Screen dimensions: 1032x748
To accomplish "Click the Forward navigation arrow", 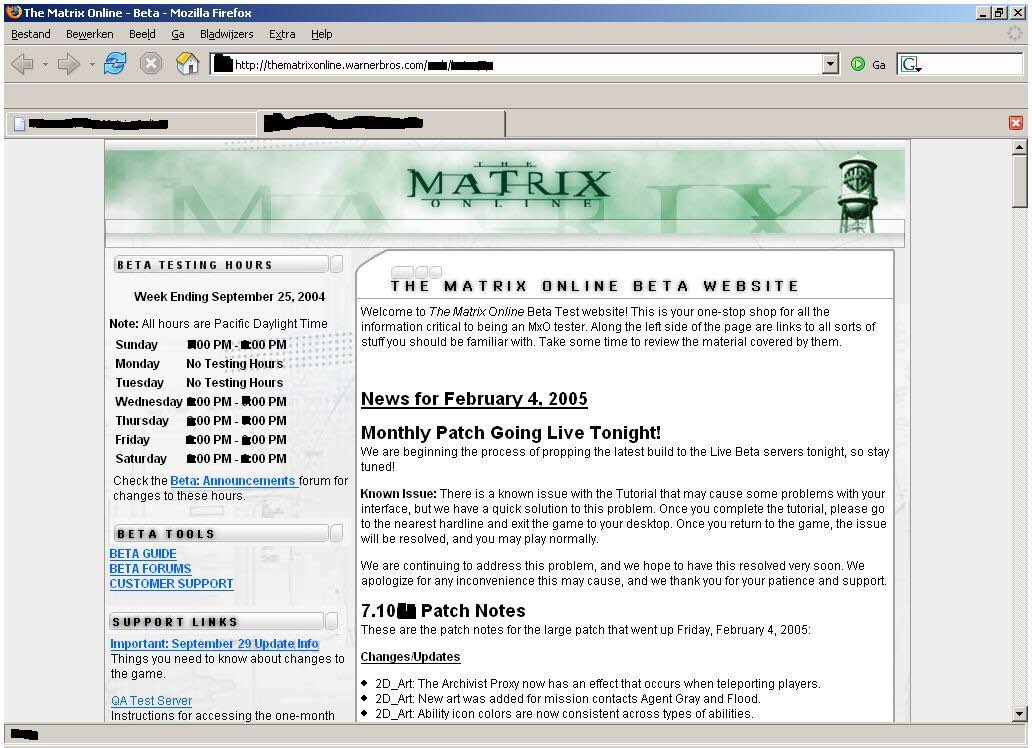I will point(68,64).
